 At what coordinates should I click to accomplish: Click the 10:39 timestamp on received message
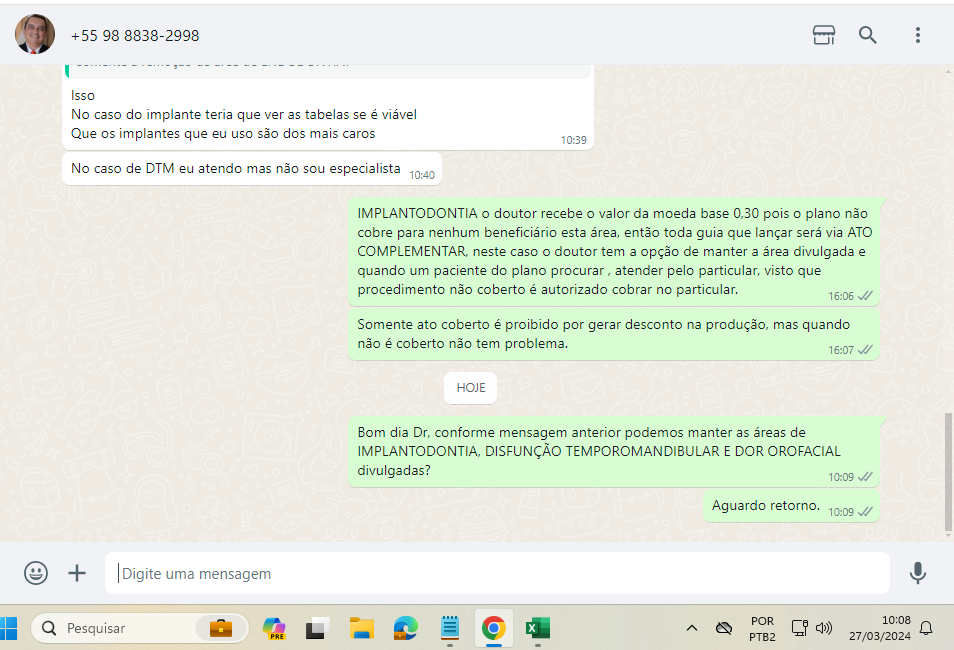click(x=573, y=140)
